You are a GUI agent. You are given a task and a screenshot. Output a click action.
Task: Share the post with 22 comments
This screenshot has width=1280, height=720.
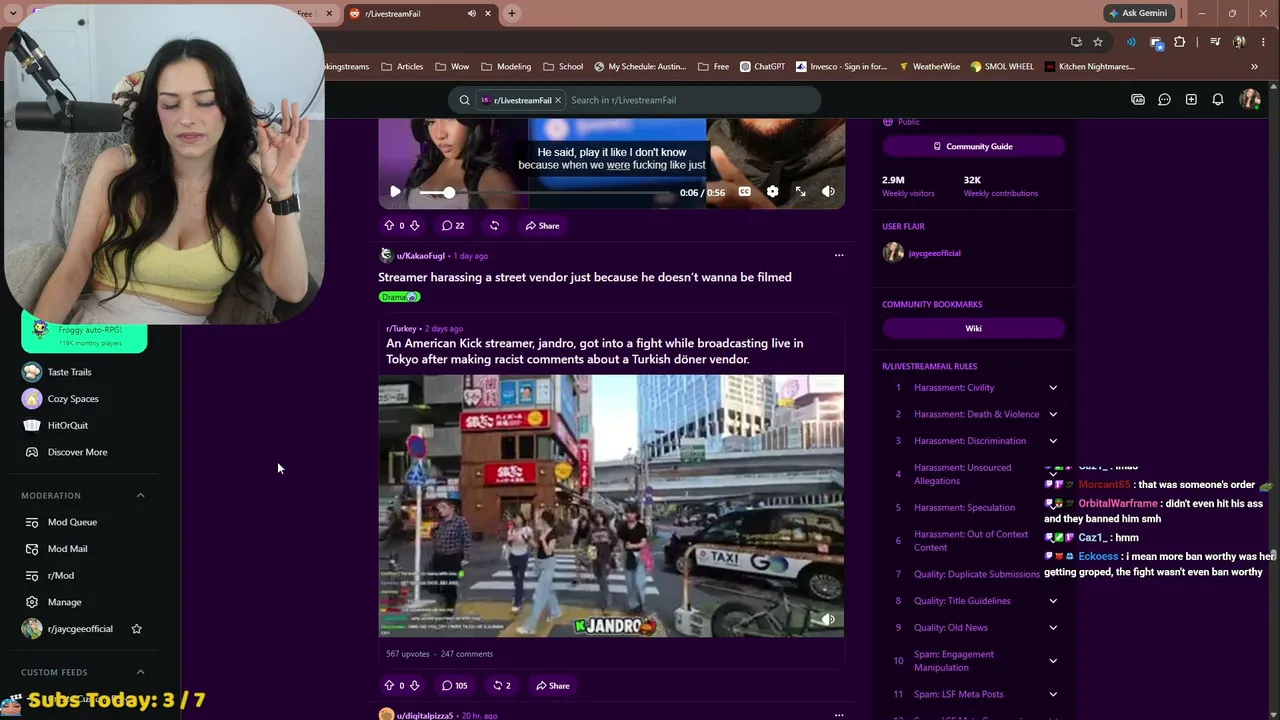(542, 226)
